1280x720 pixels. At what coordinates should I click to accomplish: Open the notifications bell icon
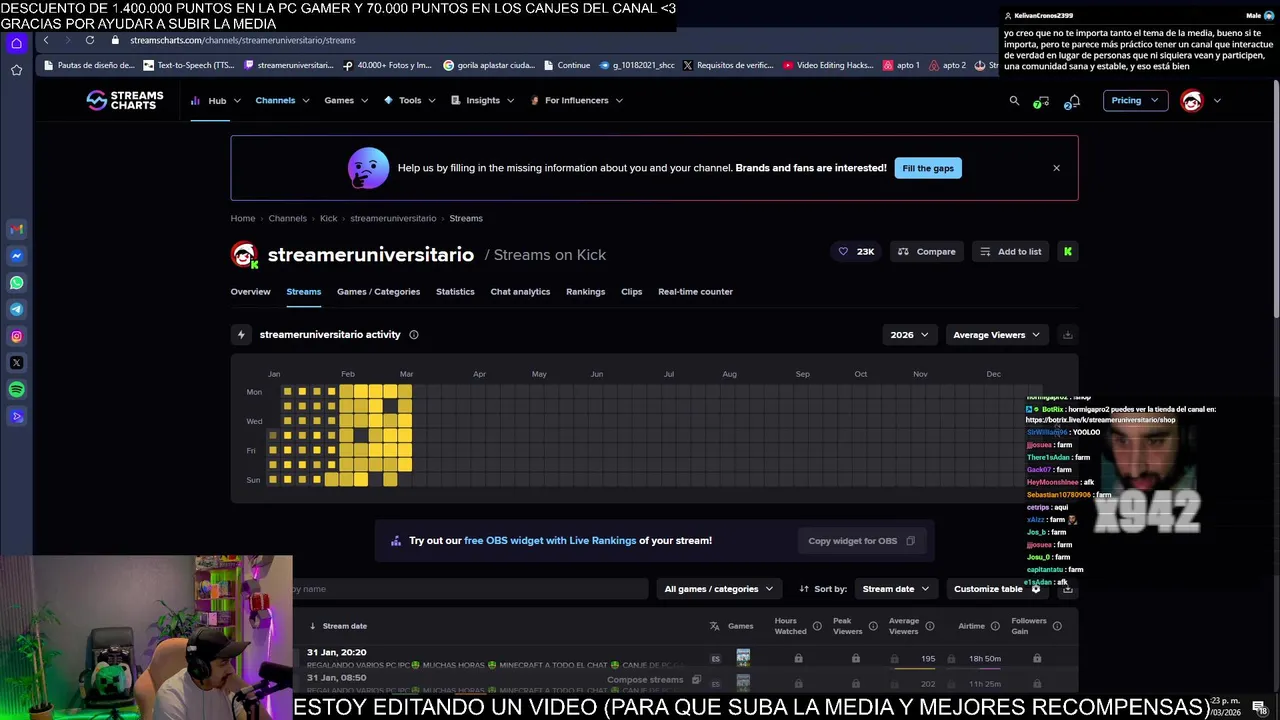(1072, 101)
